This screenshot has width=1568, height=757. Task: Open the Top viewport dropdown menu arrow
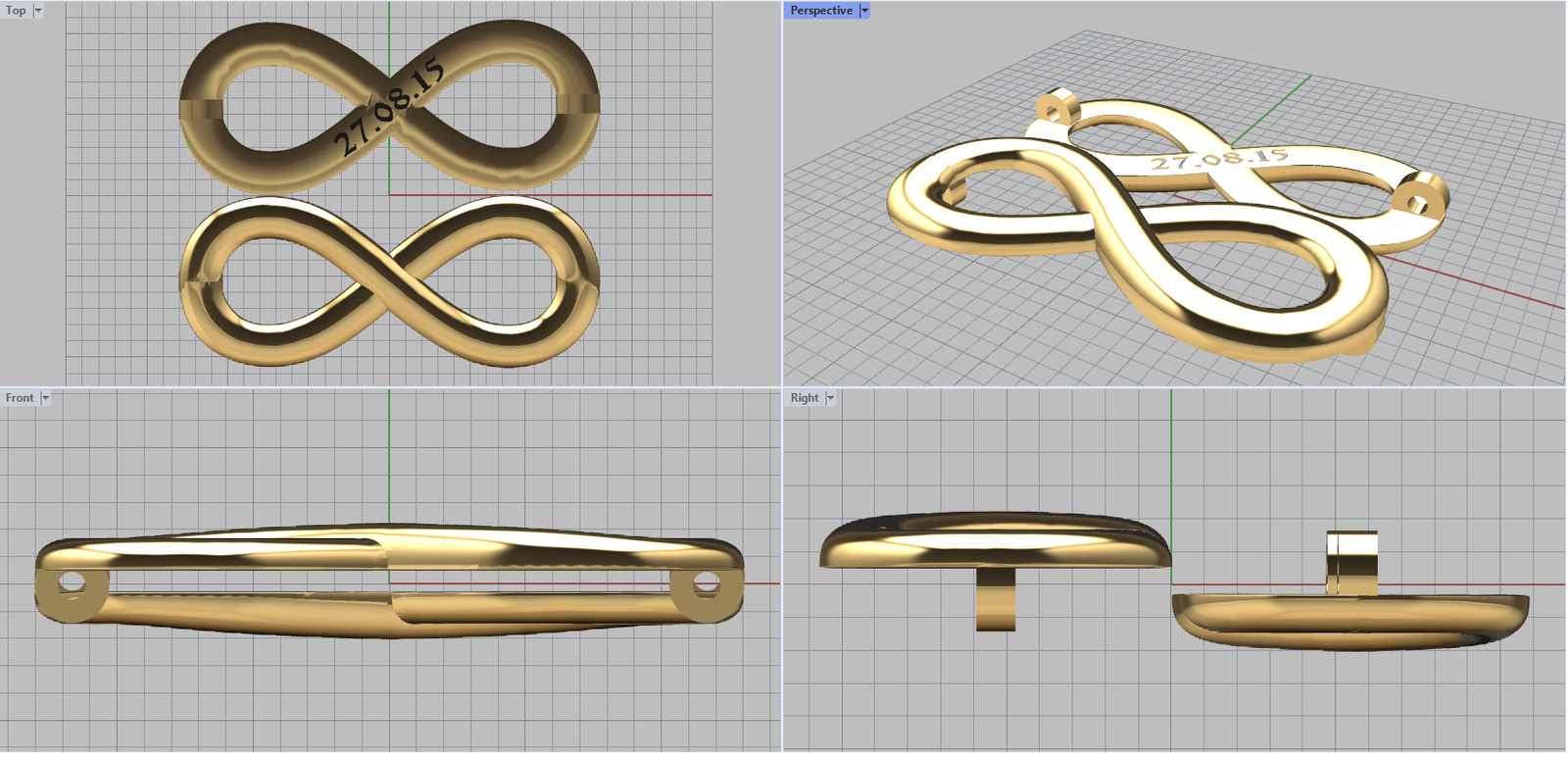(x=38, y=11)
